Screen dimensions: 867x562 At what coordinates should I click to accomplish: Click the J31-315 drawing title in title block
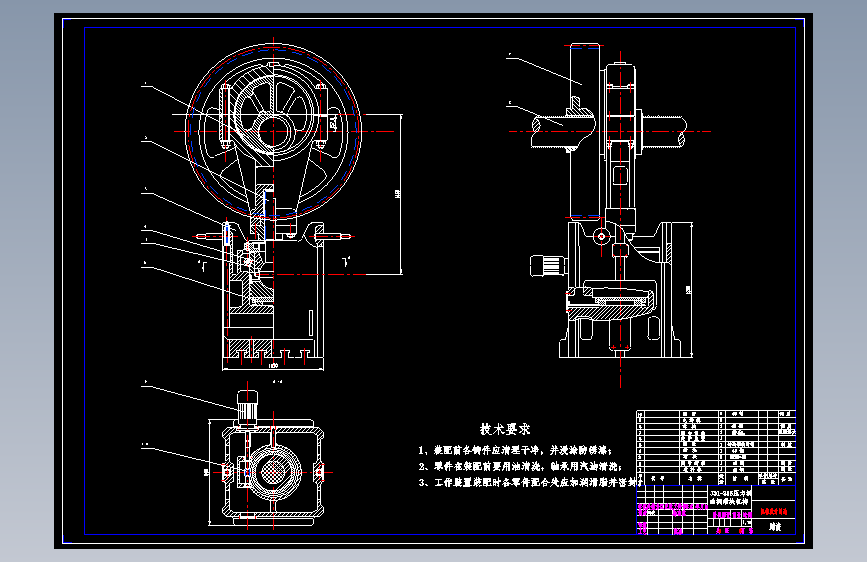tap(730, 497)
